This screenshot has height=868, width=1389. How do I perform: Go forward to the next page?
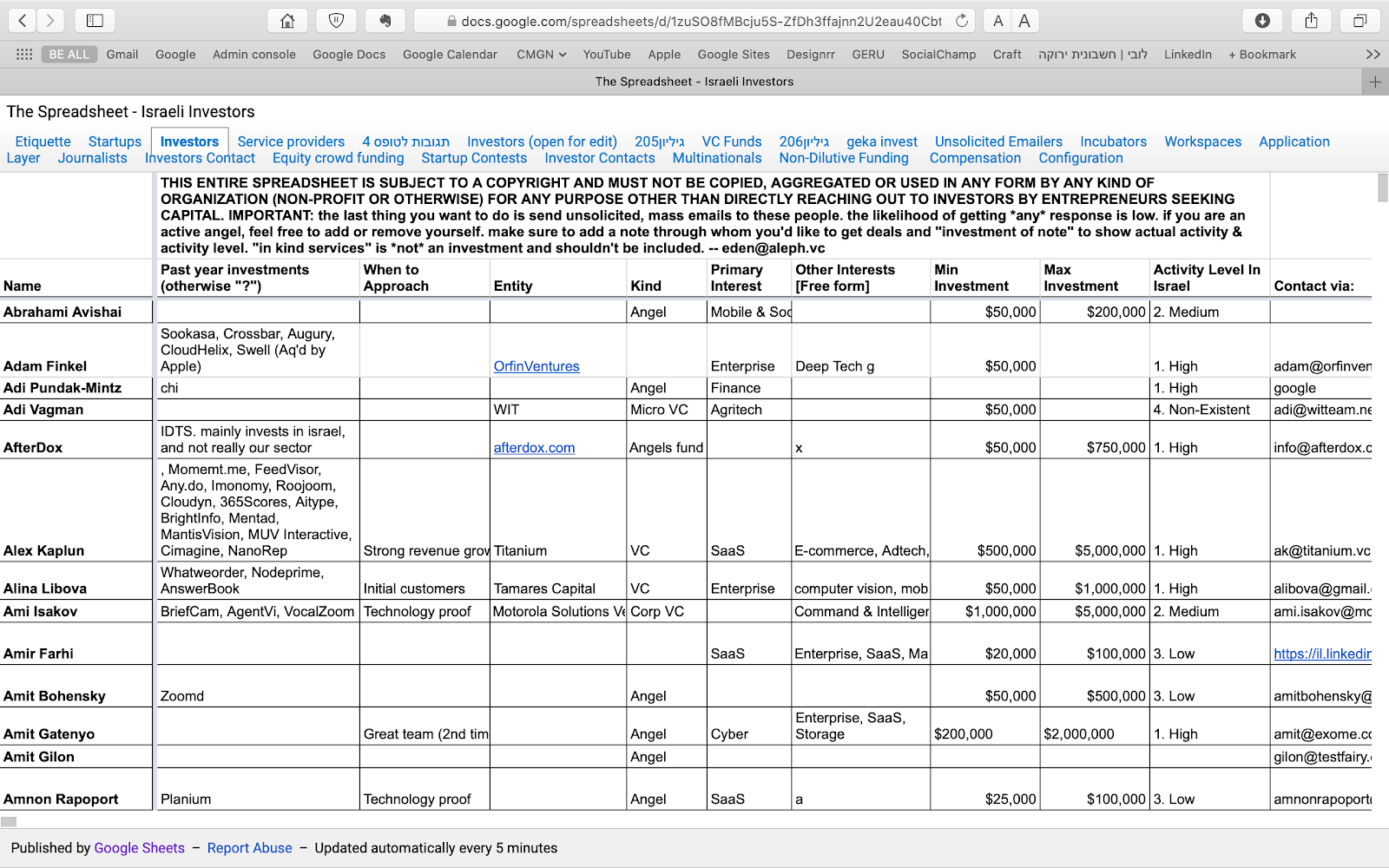(50, 21)
